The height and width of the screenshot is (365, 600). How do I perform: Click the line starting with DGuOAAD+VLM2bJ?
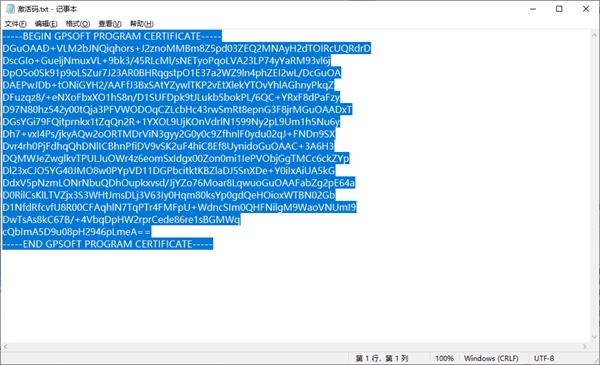coord(186,49)
